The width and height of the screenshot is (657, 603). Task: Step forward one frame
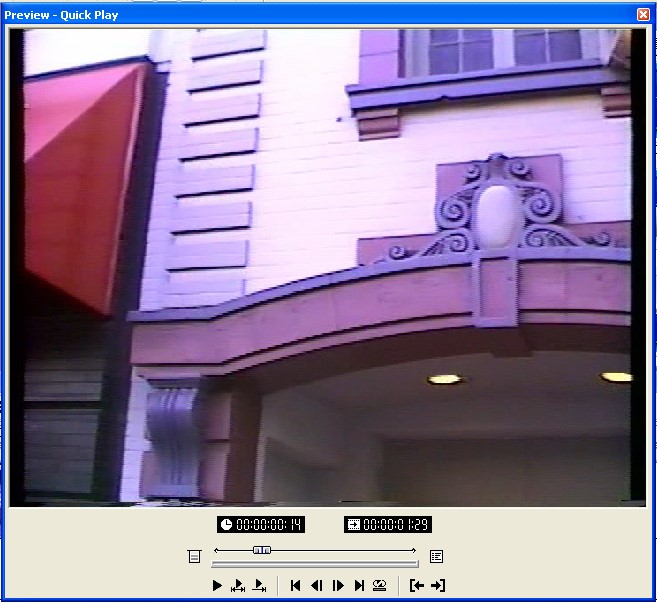click(338, 585)
